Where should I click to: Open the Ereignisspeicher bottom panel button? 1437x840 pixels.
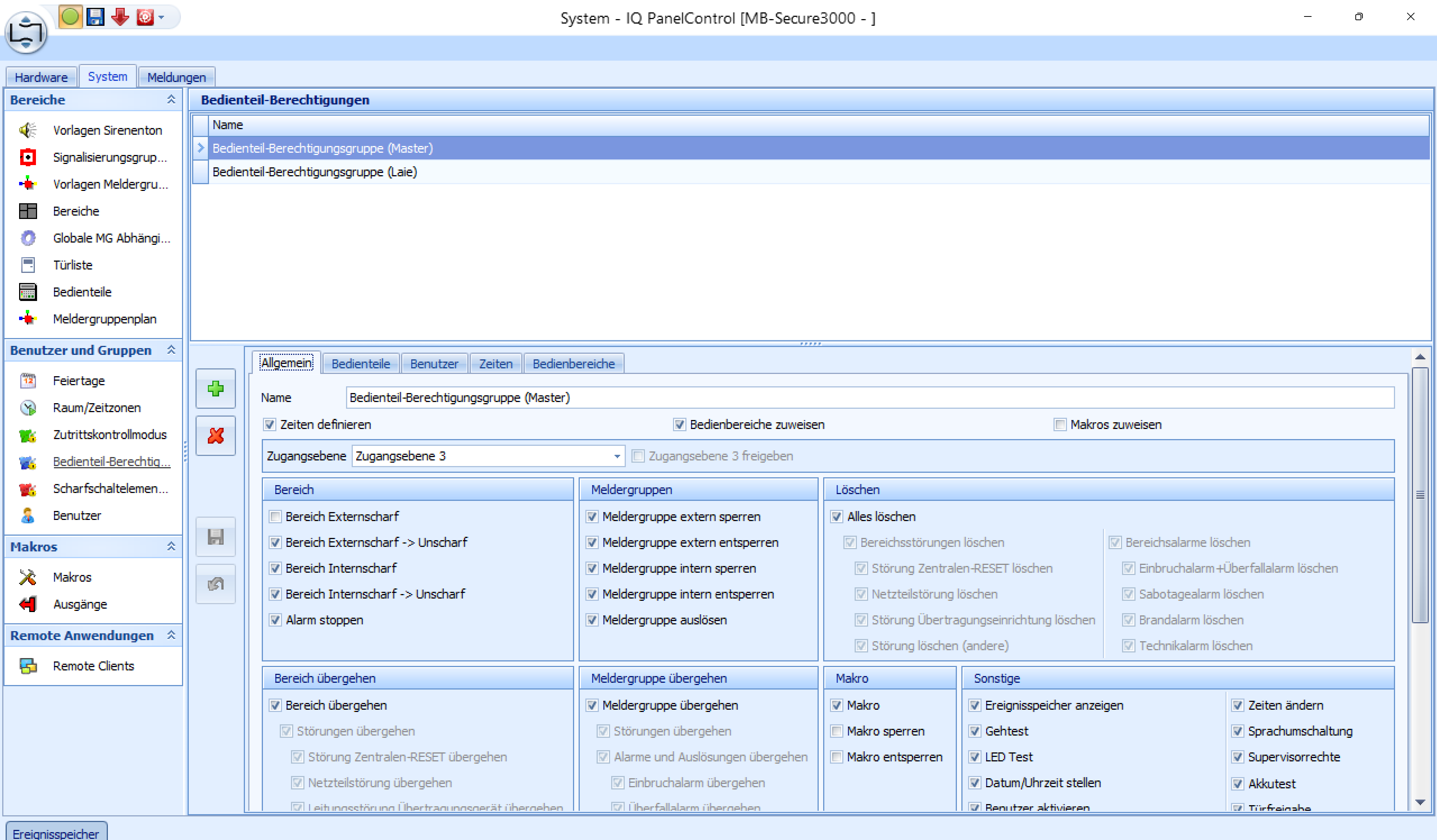point(55,833)
